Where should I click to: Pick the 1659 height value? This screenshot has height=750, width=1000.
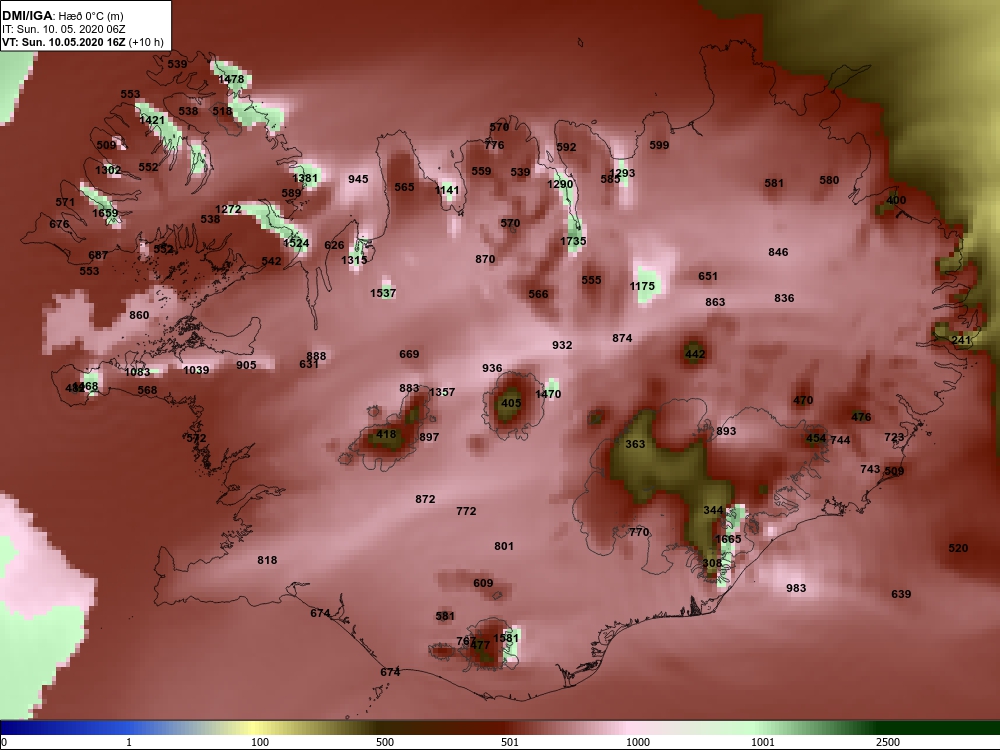coord(105,213)
